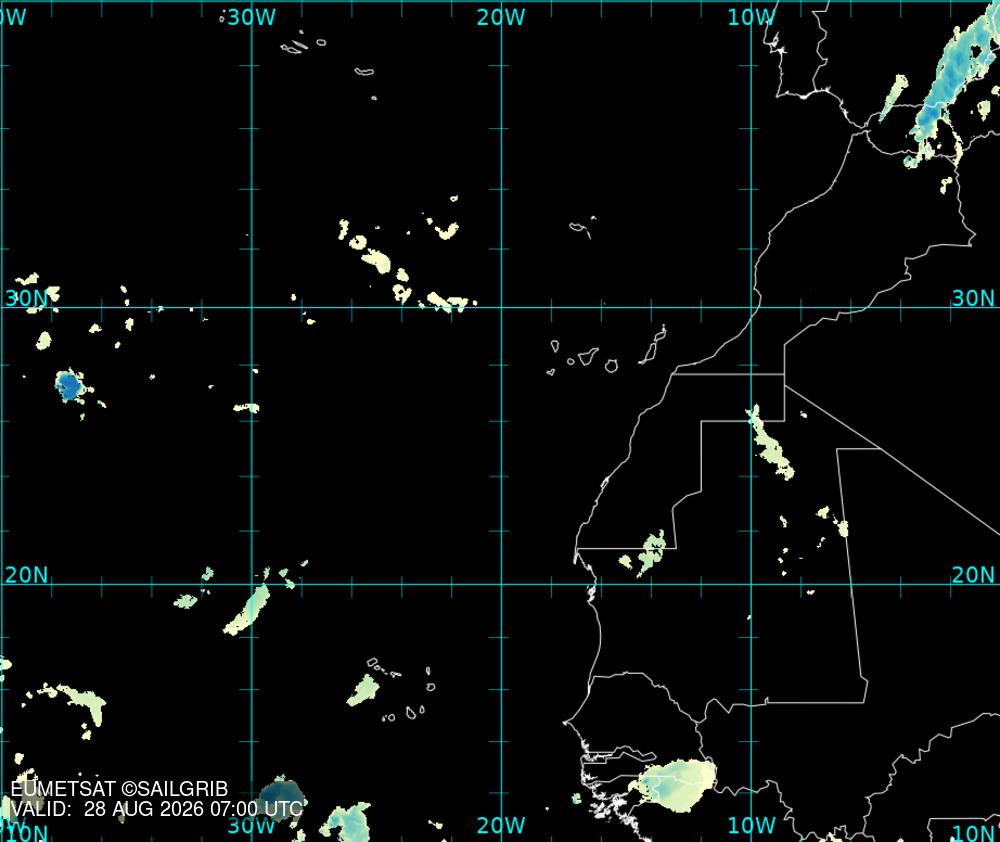Click the 30W longitude label at top
Viewport: 1000px width, 842px height.
tap(251, 17)
